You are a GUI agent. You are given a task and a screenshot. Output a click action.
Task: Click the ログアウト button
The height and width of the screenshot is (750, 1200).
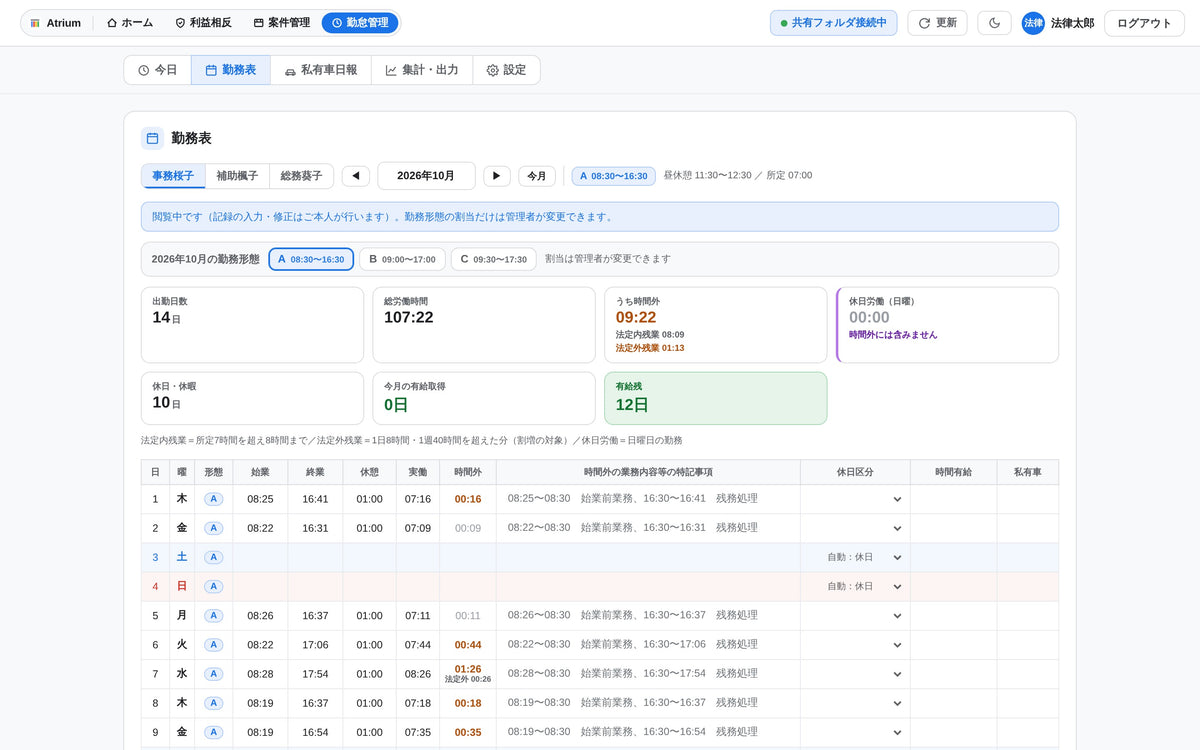click(1144, 23)
